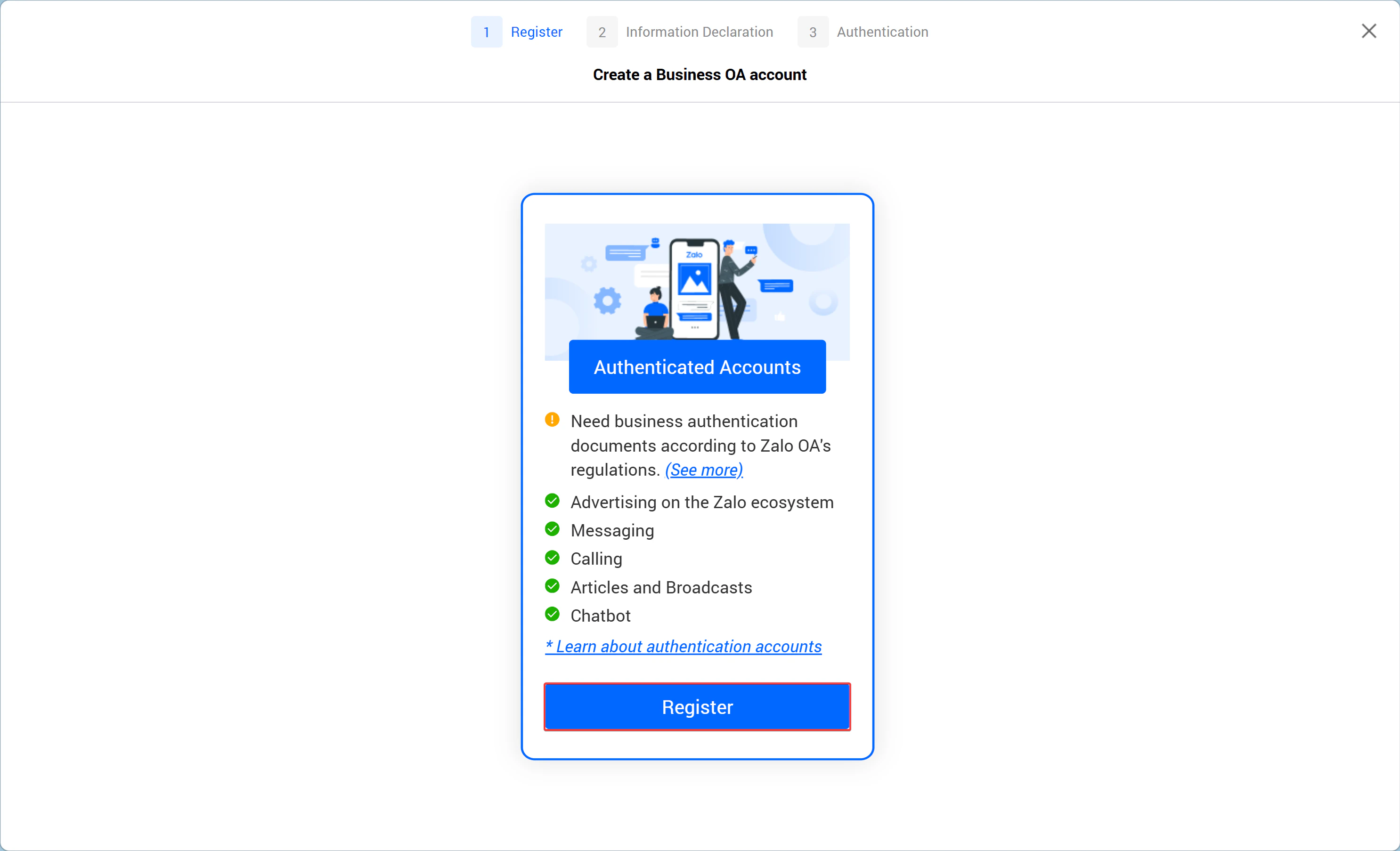Click green checkmark beside Articles and Broadcasts

click(552, 586)
